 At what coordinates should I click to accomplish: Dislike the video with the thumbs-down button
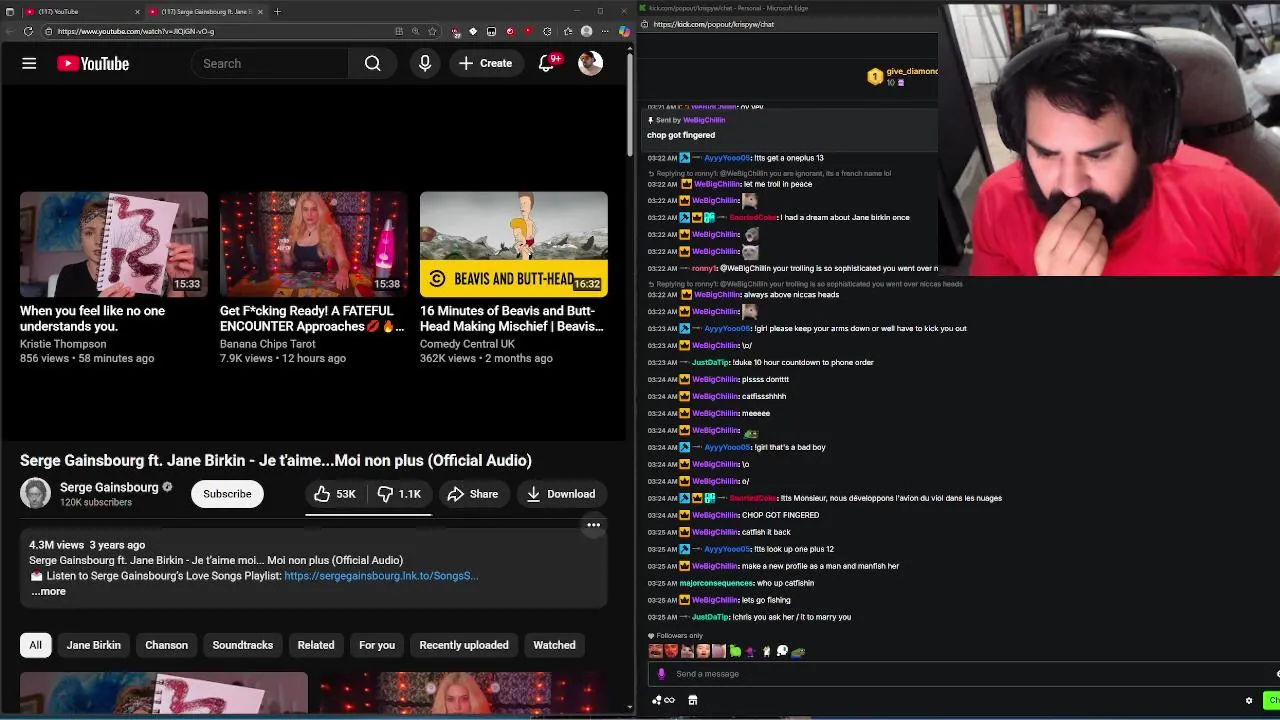(399, 494)
